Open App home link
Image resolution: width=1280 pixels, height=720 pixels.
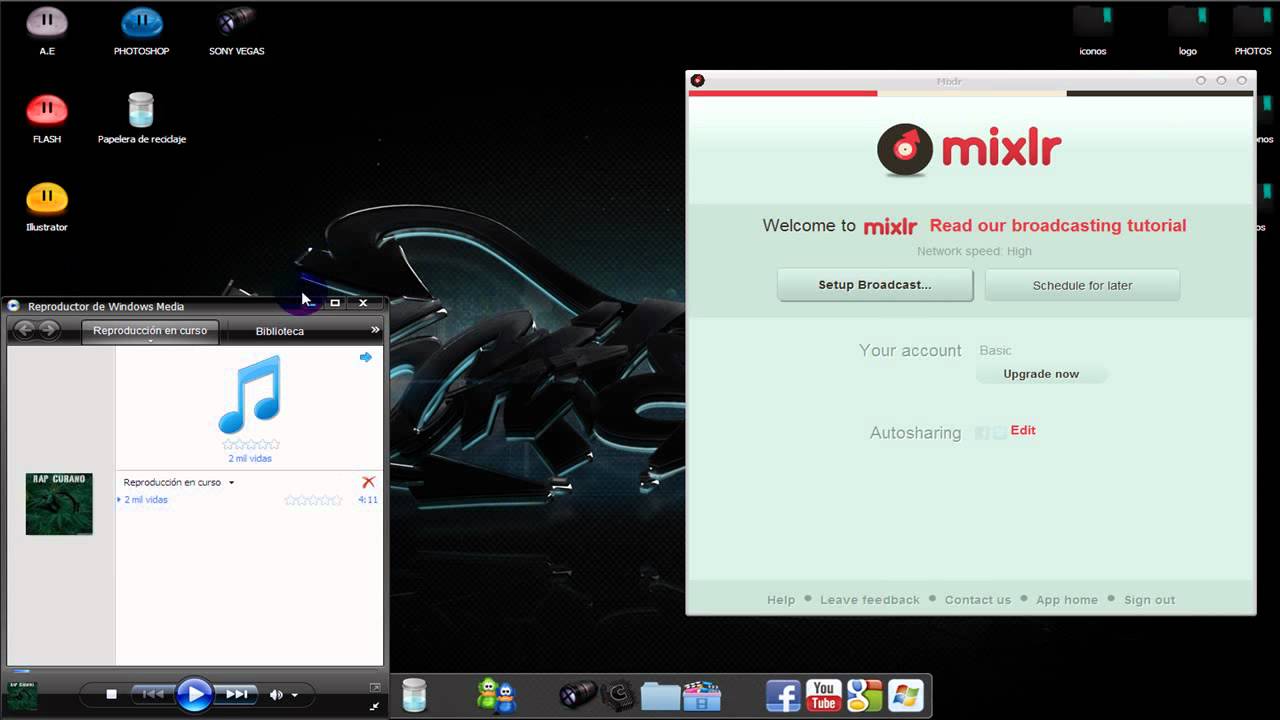[1067, 600]
